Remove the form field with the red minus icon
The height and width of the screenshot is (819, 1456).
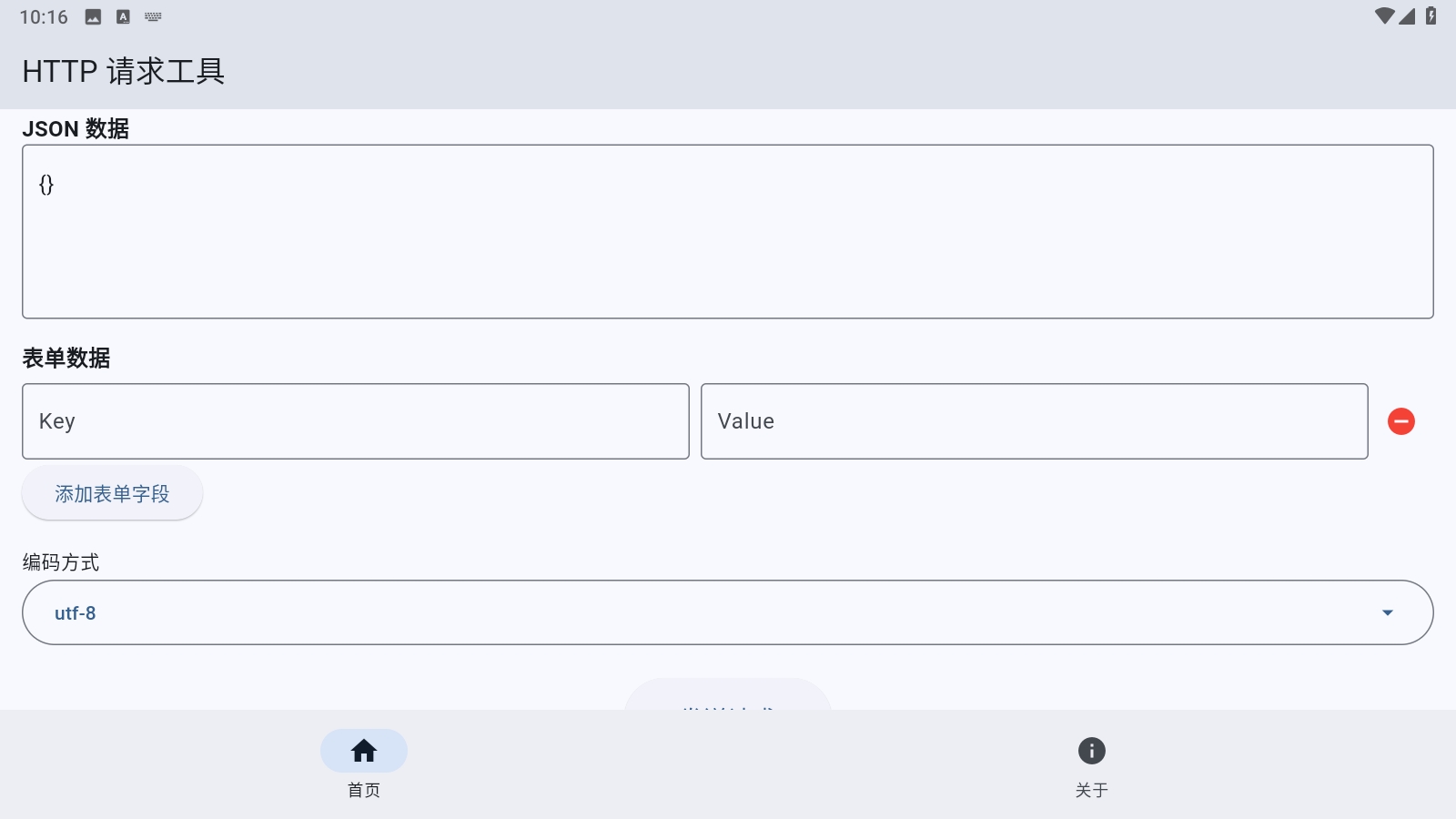coord(1400,421)
